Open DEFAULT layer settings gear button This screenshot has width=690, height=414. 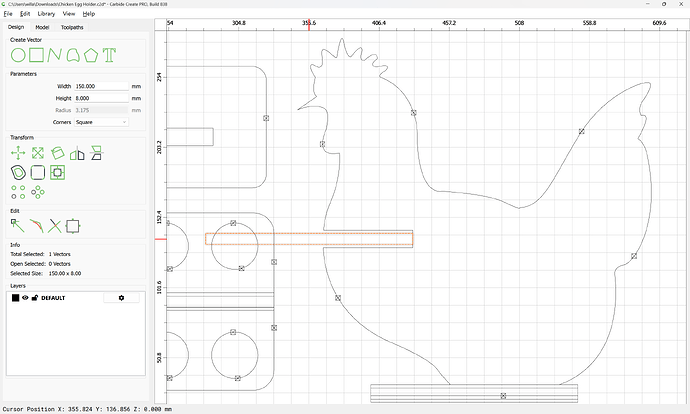(121, 298)
